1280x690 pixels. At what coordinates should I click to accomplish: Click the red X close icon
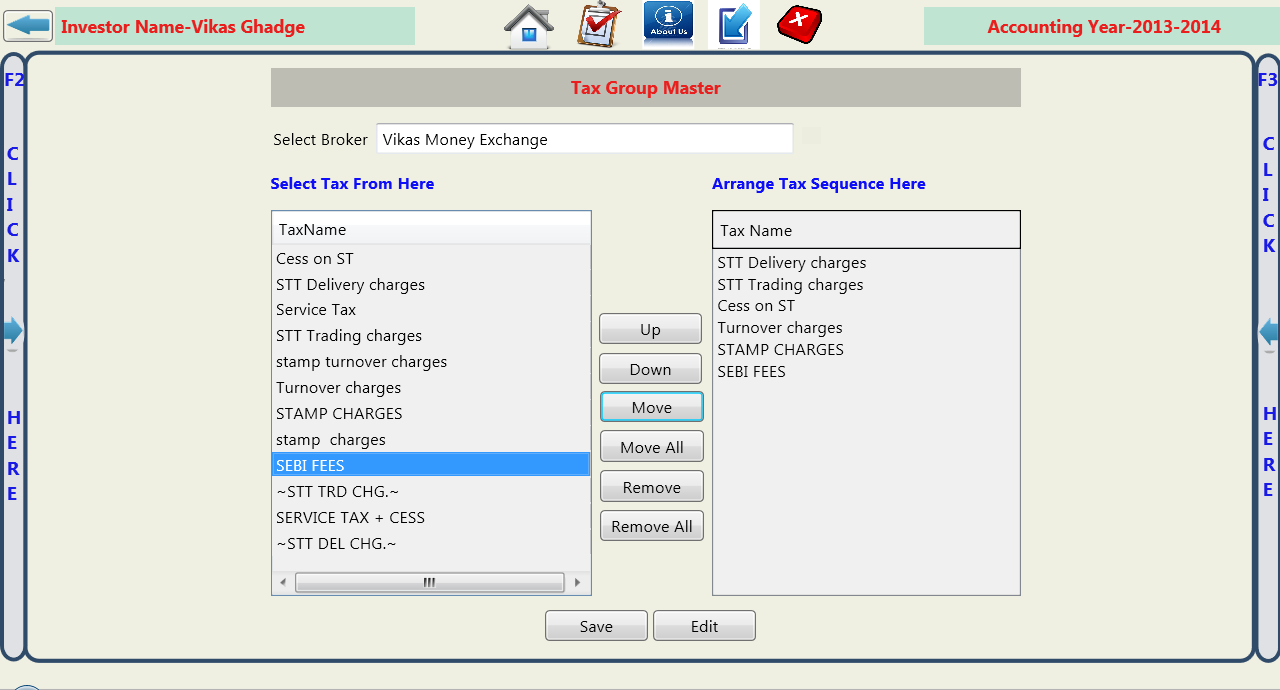click(x=799, y=24)
